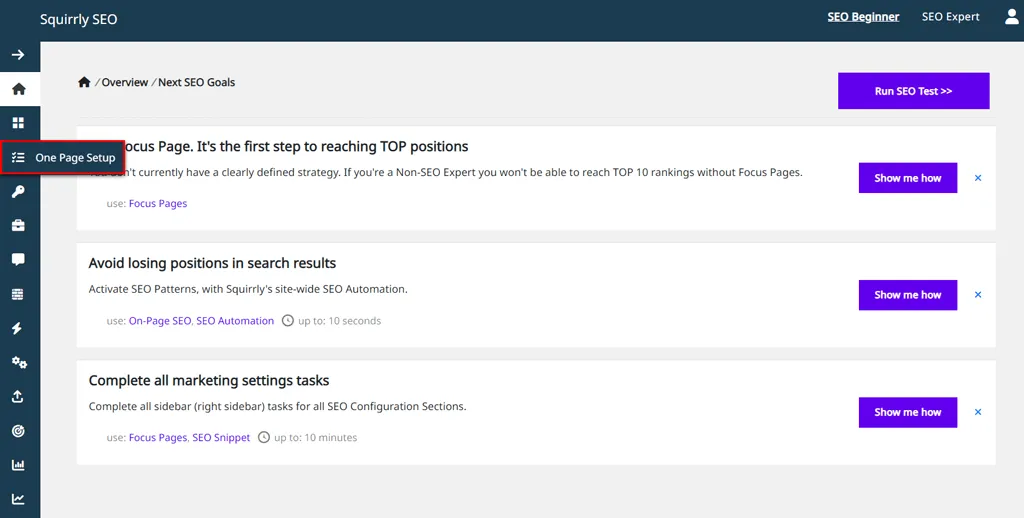1024x518 pixels.
Task: Click the lightning bolt icon in sidebar
Action: [x=18, y=329]
